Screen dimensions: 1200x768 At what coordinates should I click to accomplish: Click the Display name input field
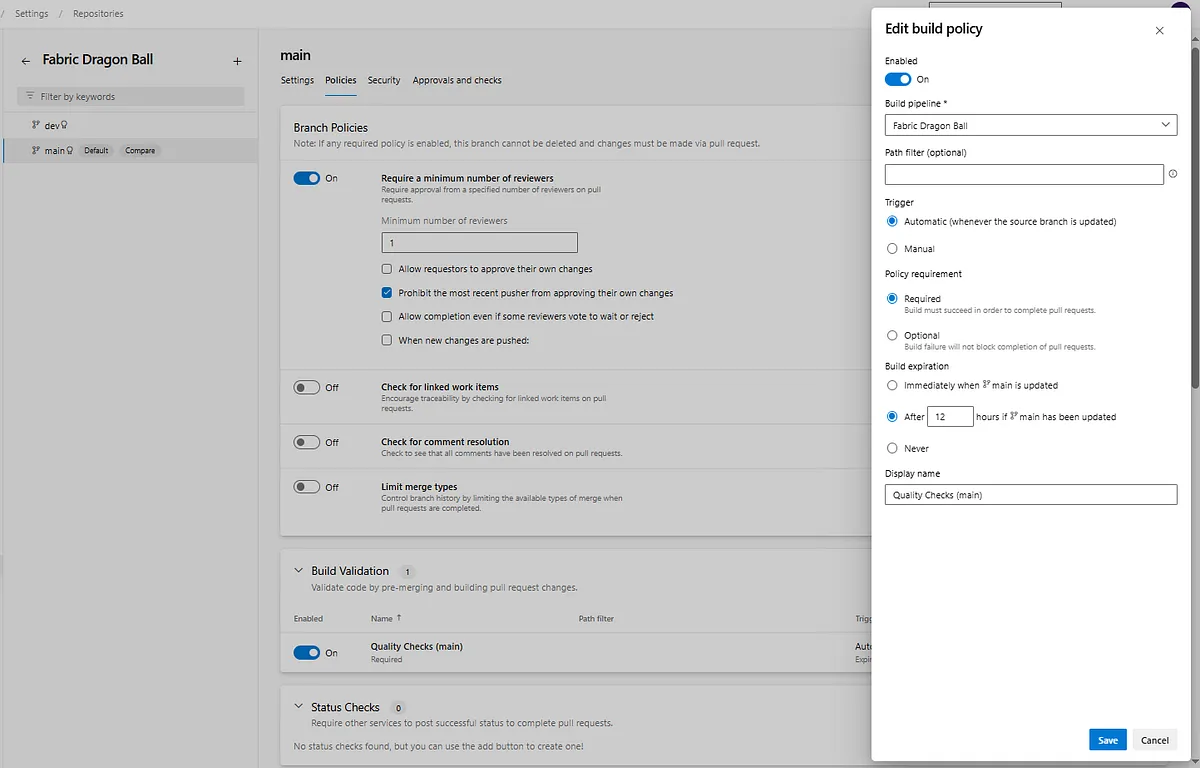pyautogui.click(x=1031, y=495)
